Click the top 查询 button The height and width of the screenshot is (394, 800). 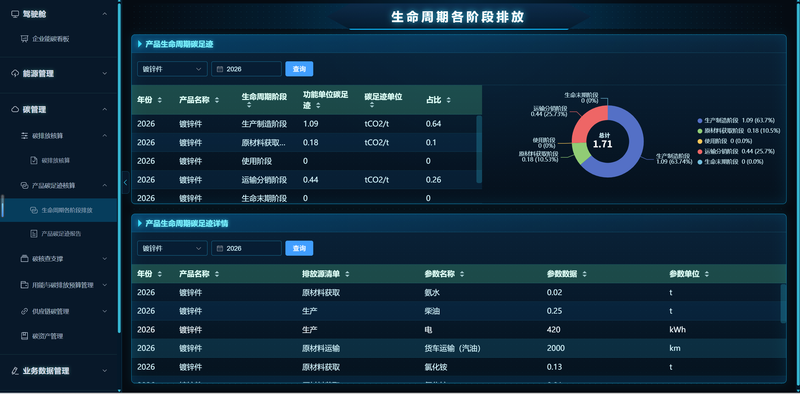pyautogui.click(x=299, y=69)
